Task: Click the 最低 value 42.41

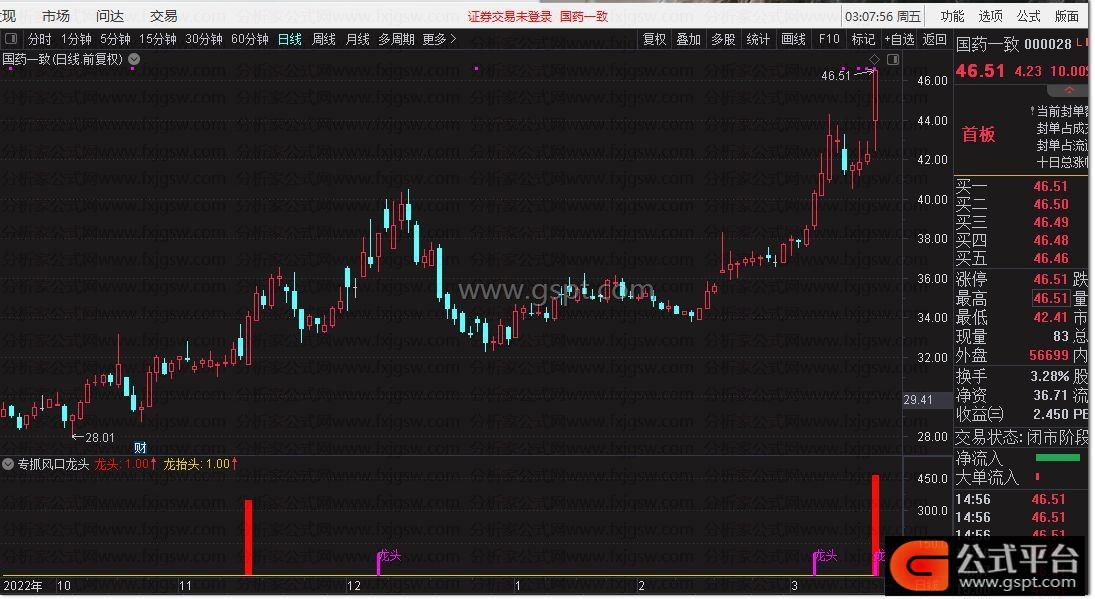Action: [x=1051, y=318]
